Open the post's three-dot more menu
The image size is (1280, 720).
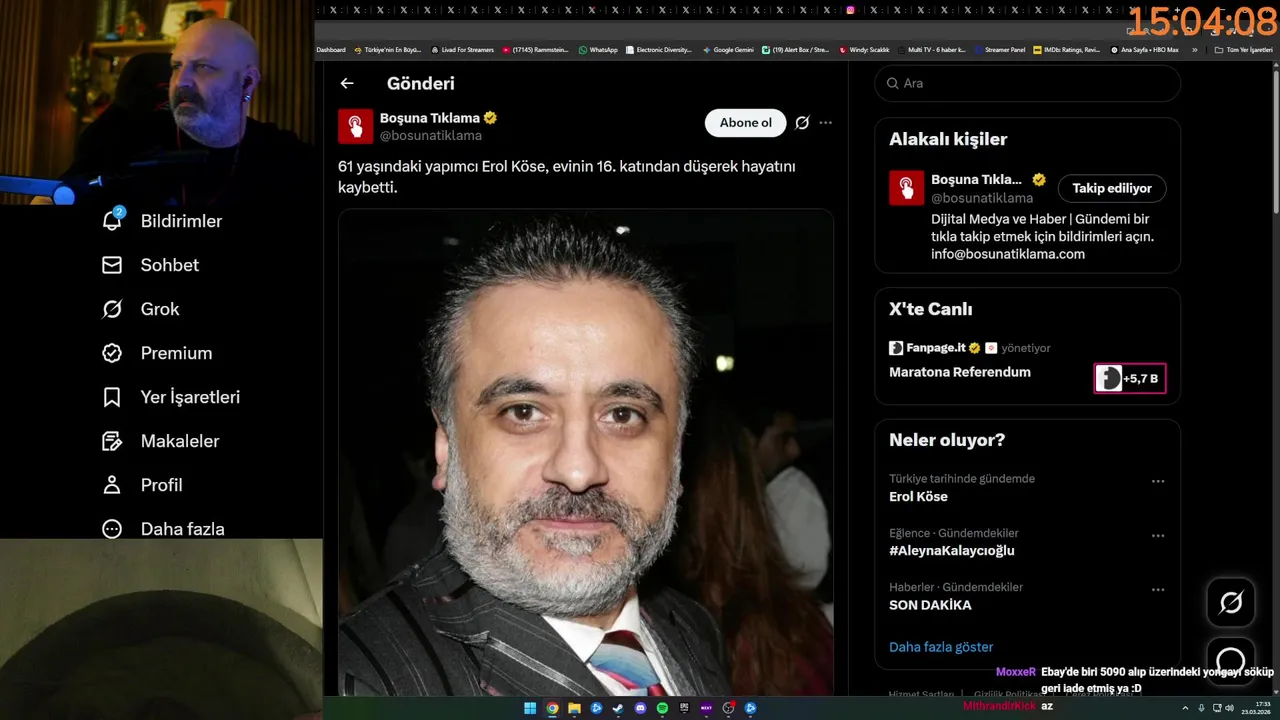click(826, 123)
